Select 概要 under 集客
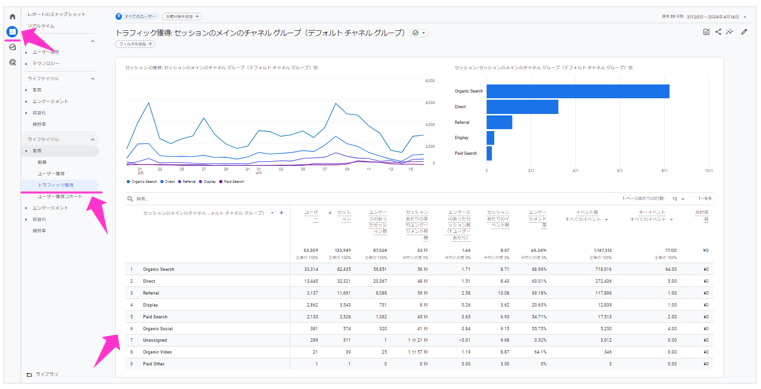The image size is (761, 389). (42, 162)
